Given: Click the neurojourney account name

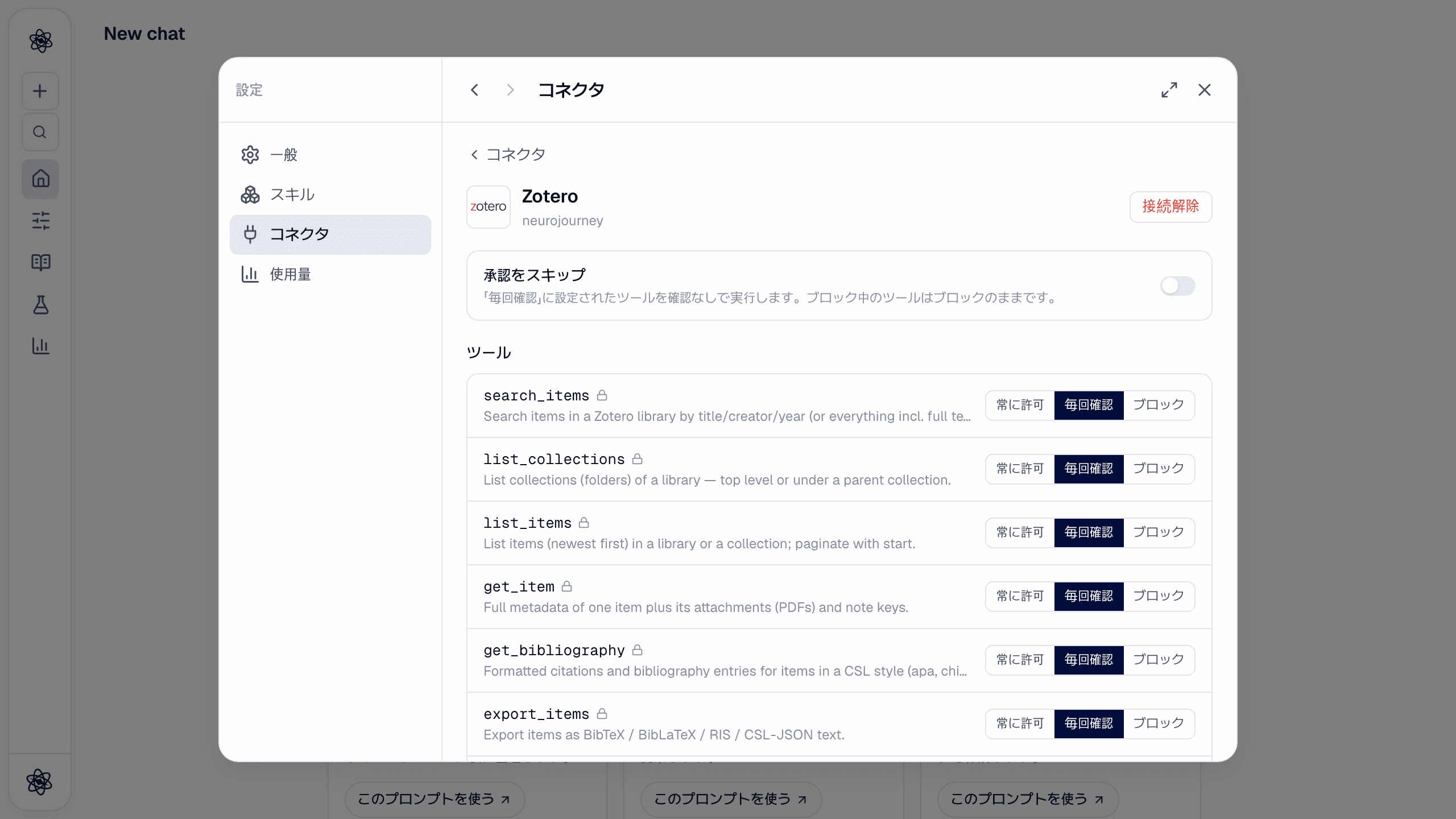Looking at the screenshot, I should tap(562, 221).
